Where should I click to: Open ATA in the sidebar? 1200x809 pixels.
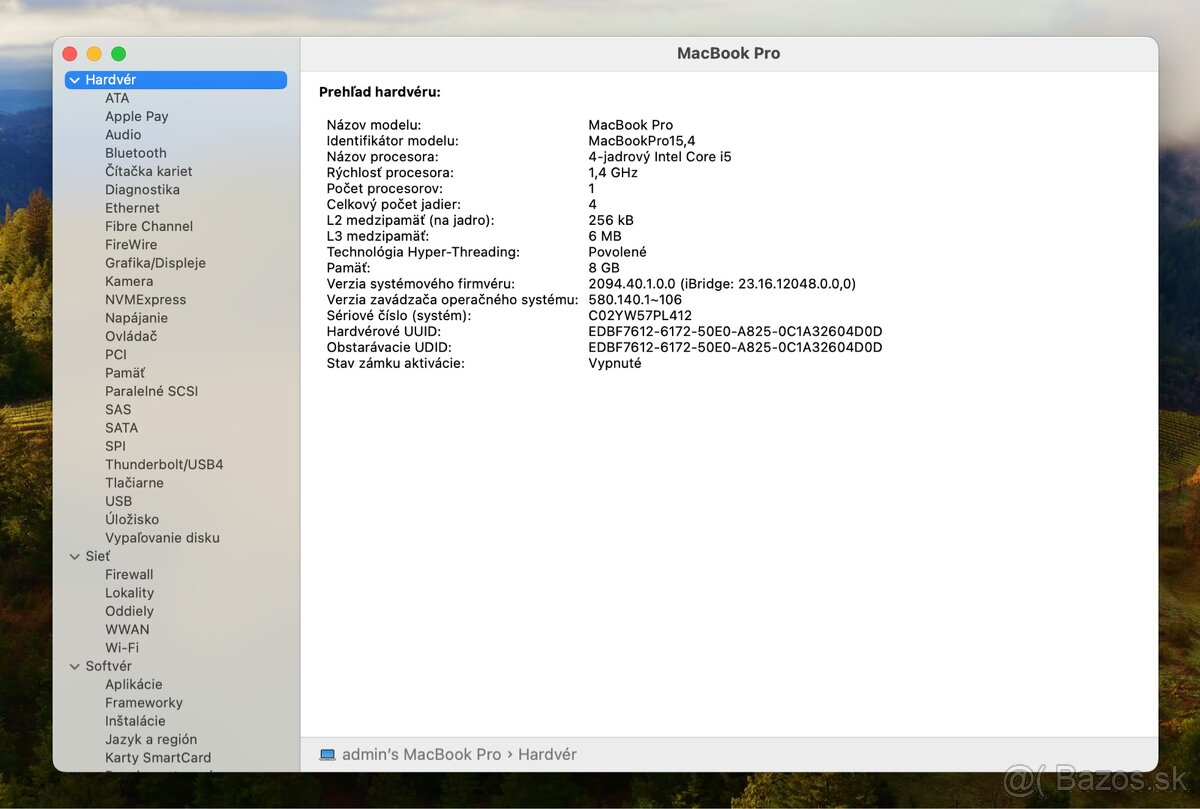coord(117,98)
